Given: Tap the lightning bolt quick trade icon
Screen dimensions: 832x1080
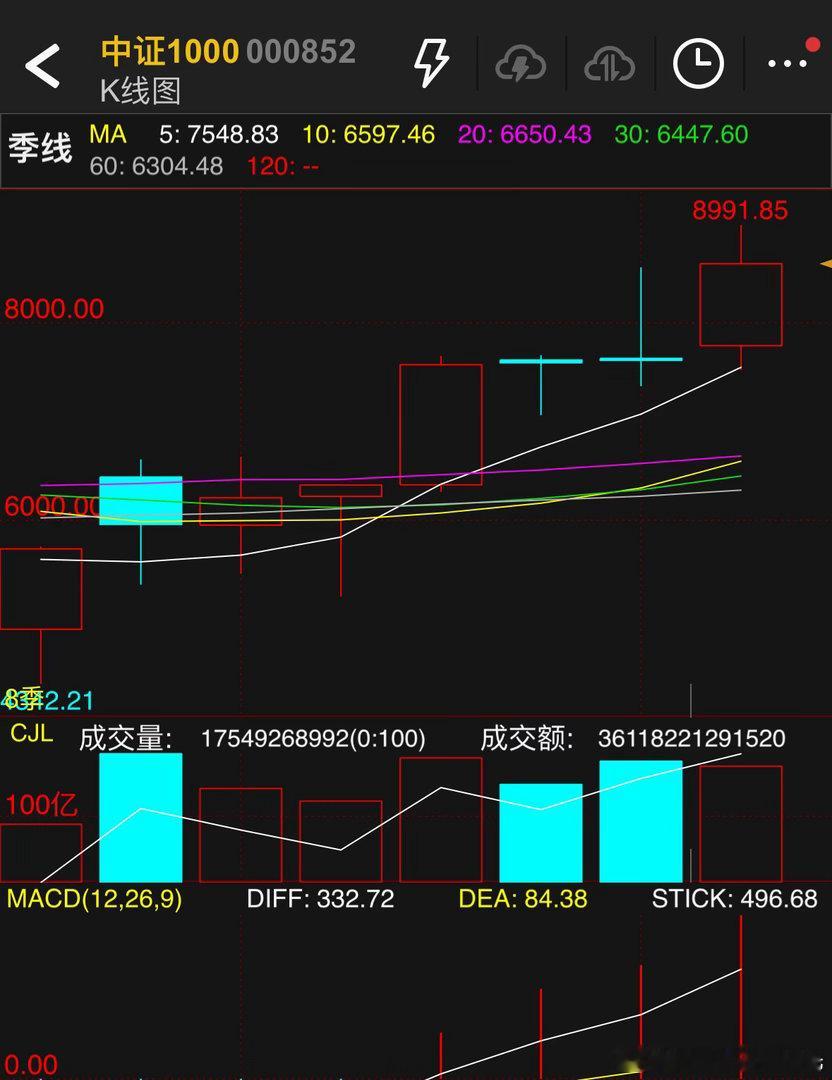Looking at the screenshot, I should [431, 63].
